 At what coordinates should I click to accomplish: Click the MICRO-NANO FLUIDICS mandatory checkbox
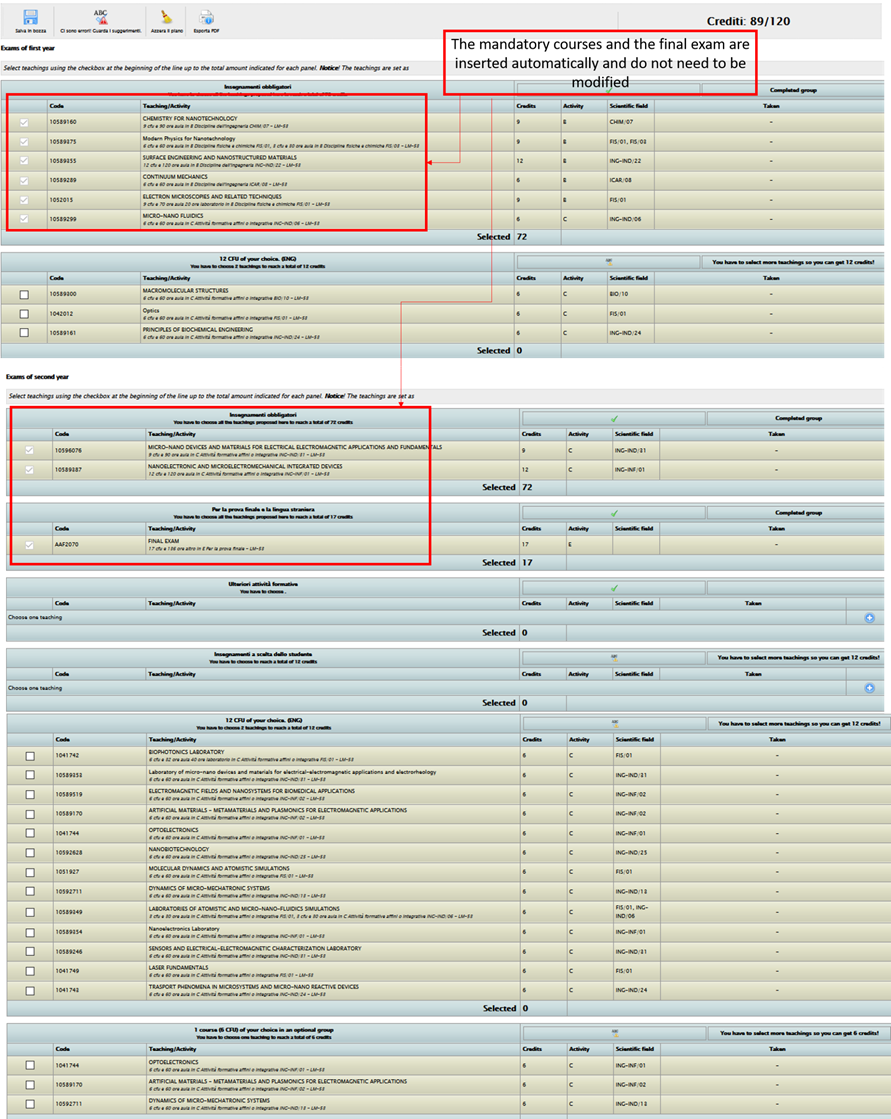24,219
